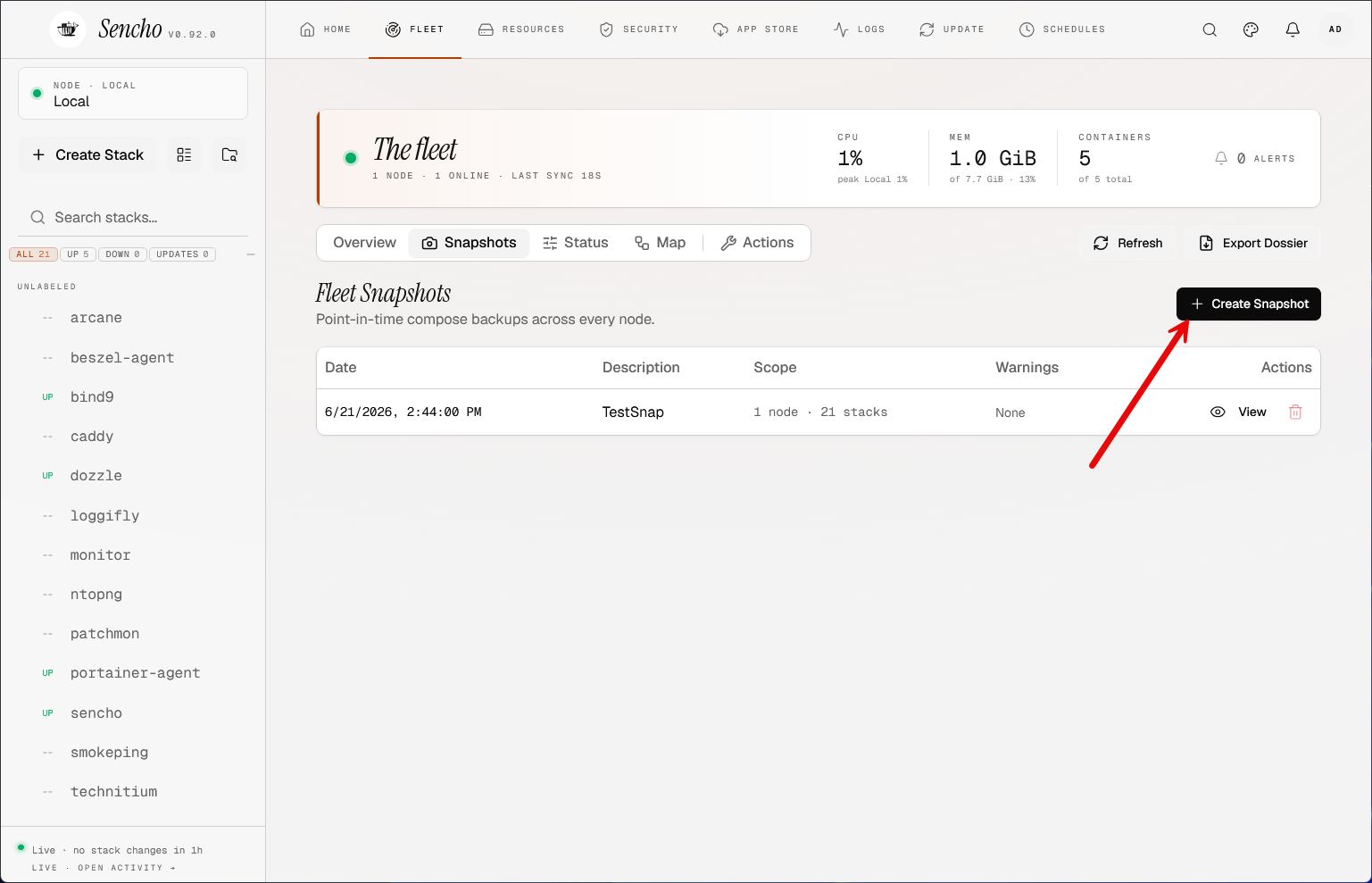This screenshot has height=883, width=1372.
Task: Click the Home house icon in navigation
Action: click(307, 29)
